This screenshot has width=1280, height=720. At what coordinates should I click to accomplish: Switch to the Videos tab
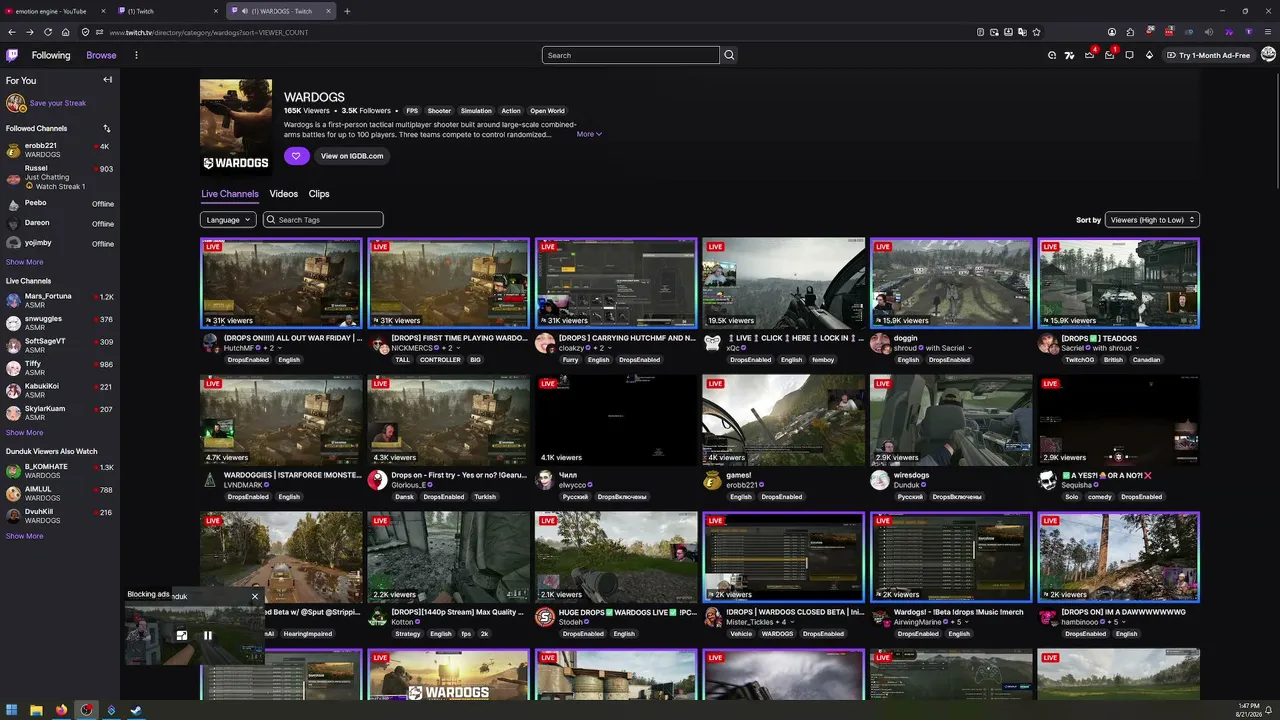[284, 194]
